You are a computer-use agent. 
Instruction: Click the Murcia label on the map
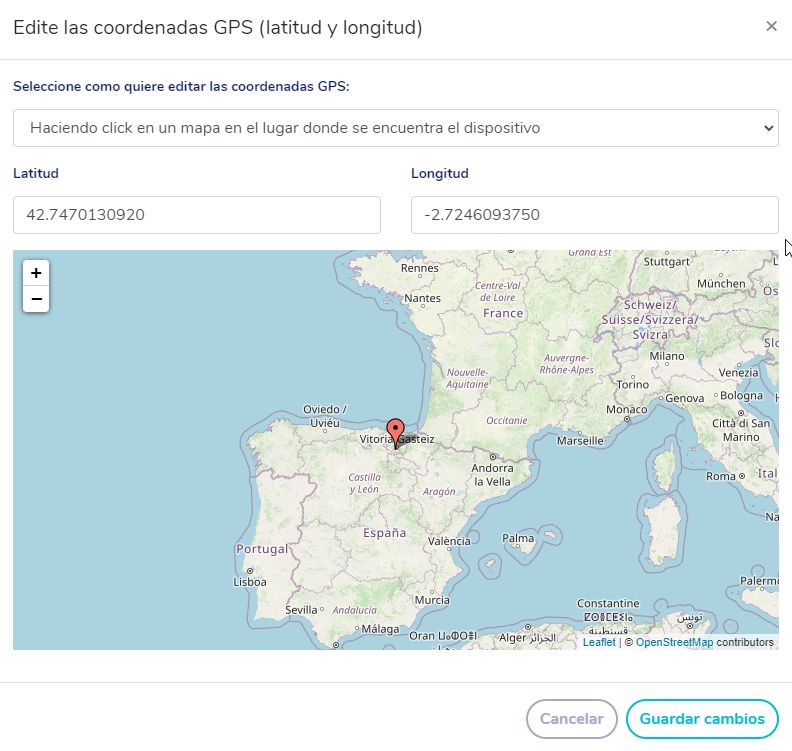432,600
